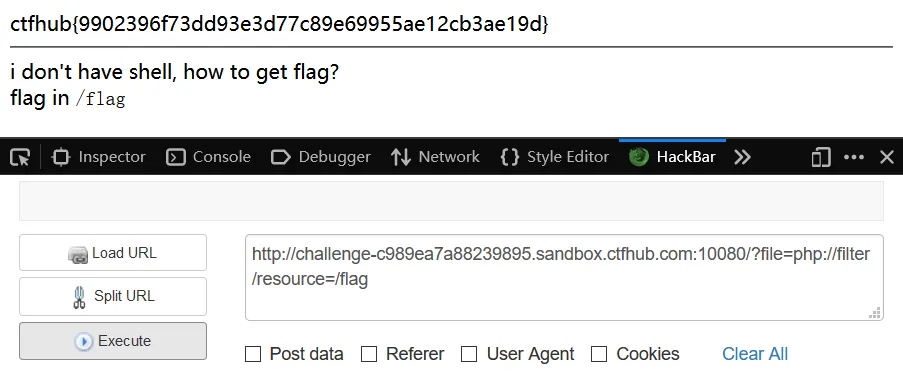Screen dimensions: 903x375
Task: Switch to Style Editor tab
Action: [555, 157]
